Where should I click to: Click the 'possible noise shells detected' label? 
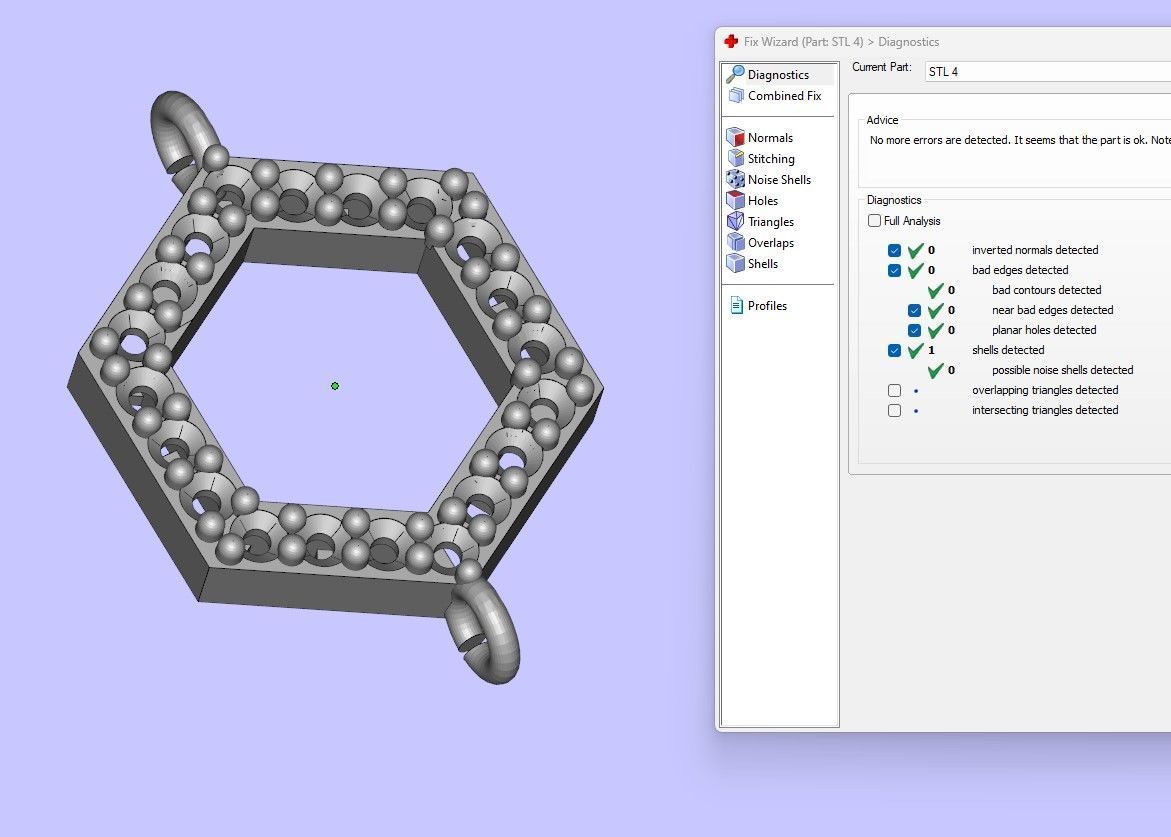coord(1062,370)
